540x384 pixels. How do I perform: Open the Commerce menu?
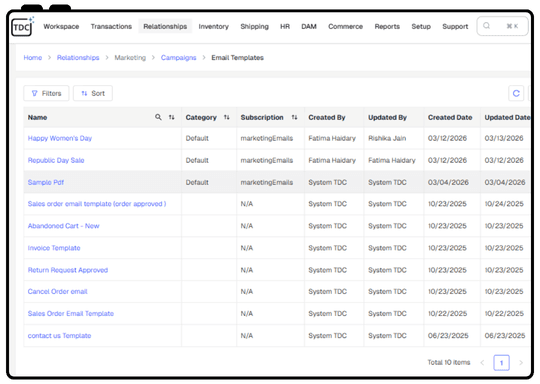tap(345, 27)
